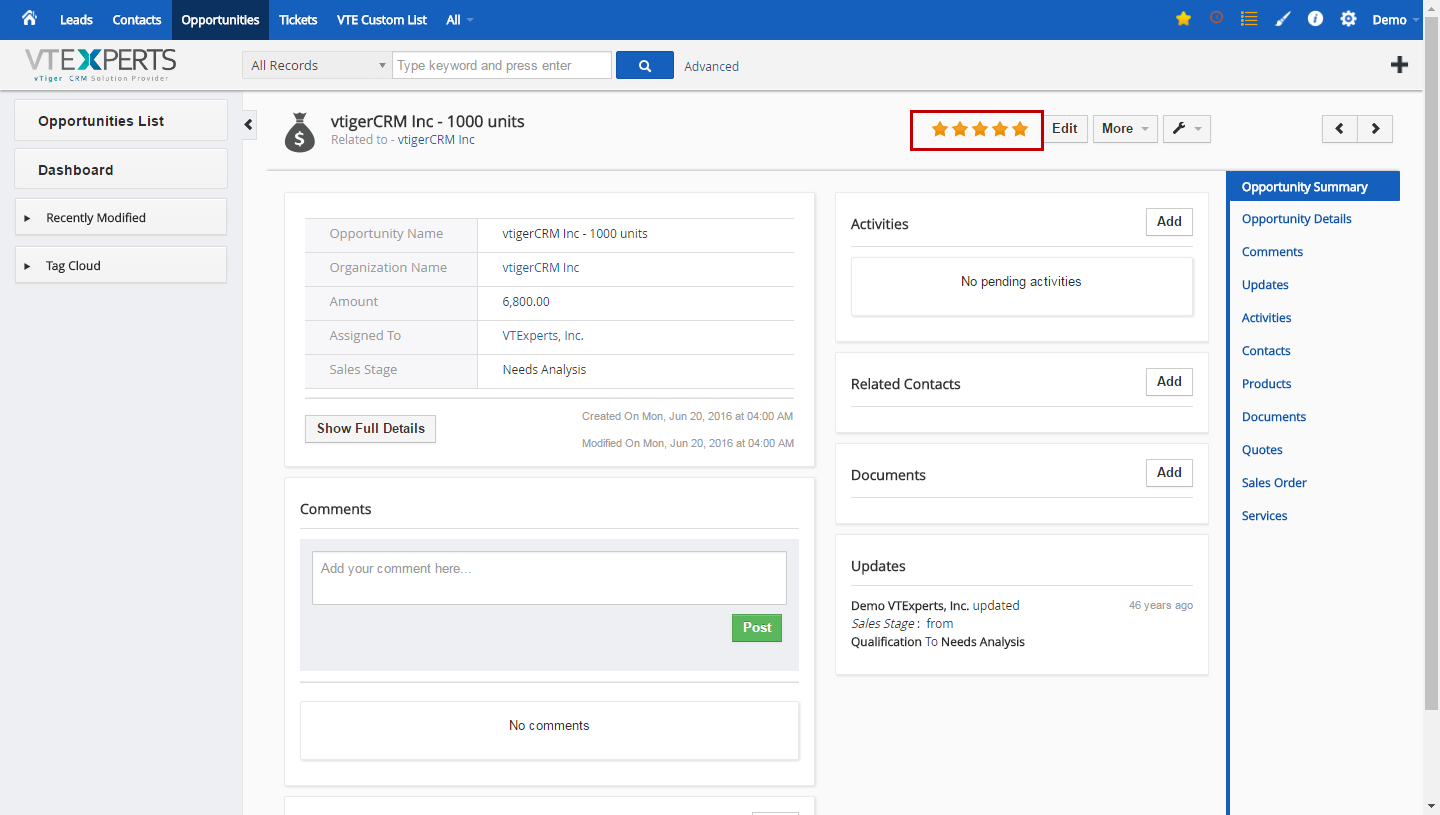This screenshot has height=815, width=1440.
Task: Open the VTE Custom List module
Action: (x=382, y=20)
